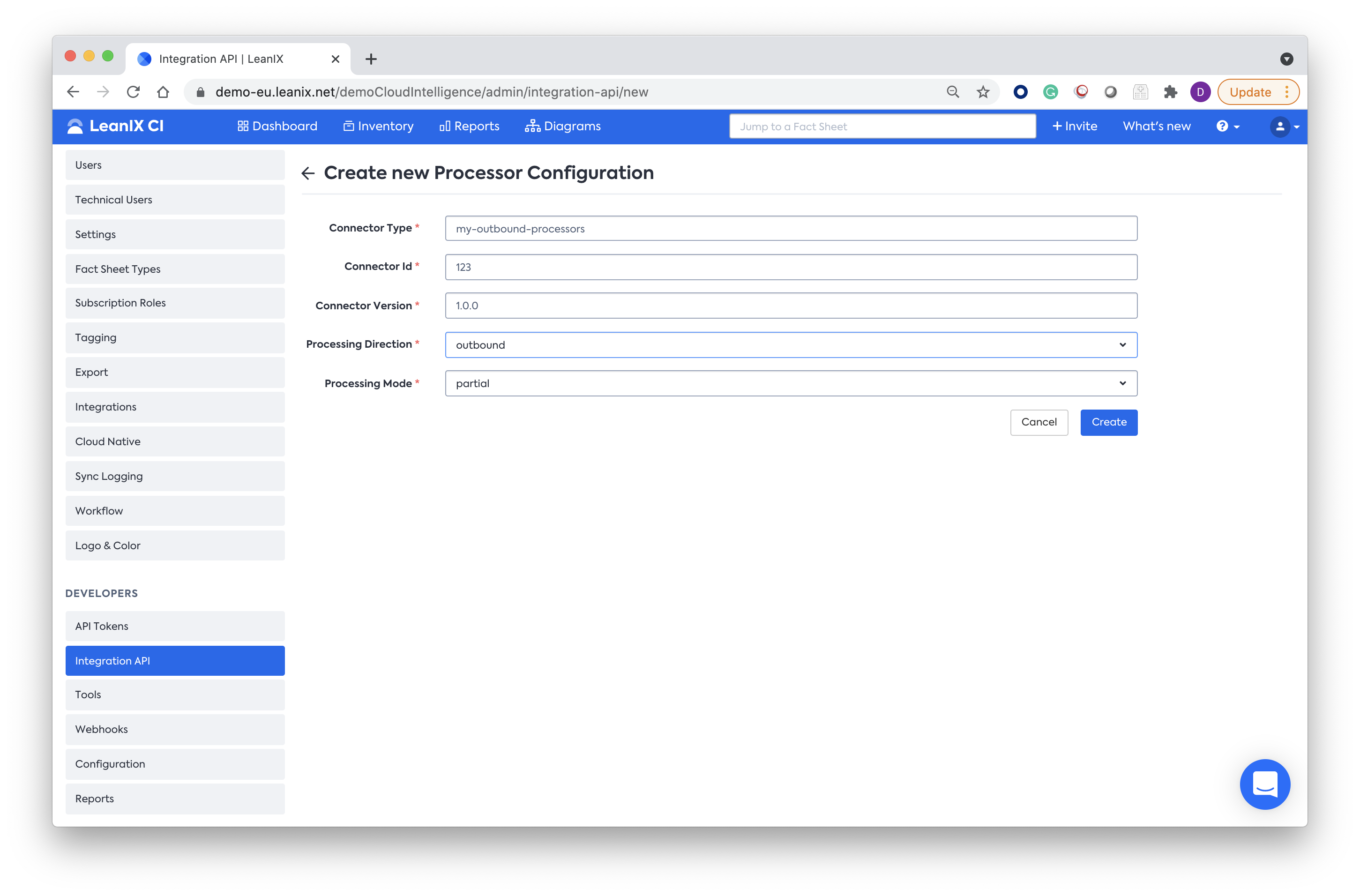Open Sync Logging in the sidebar

pos(175,477)
